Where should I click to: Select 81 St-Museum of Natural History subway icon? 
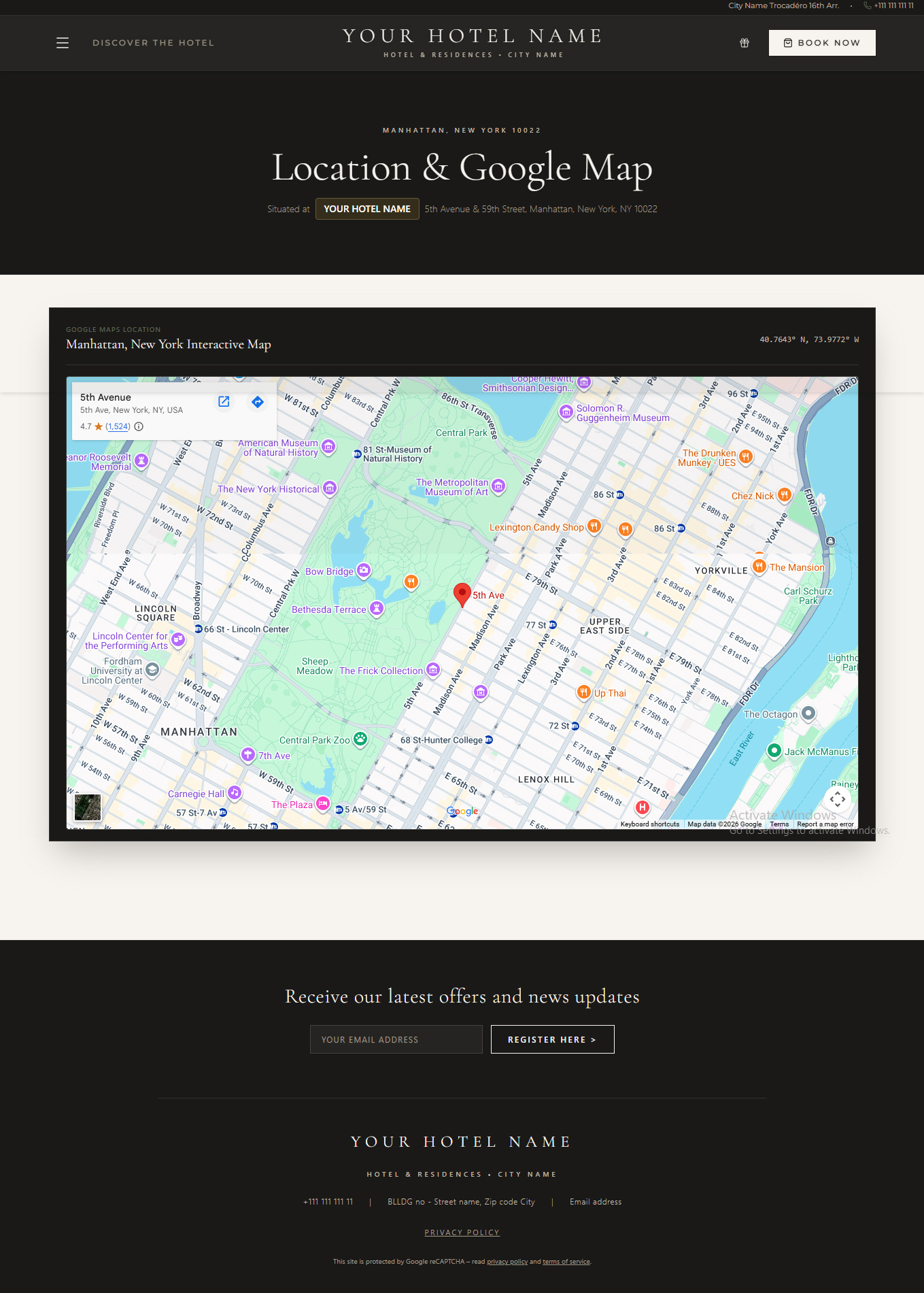click(358, 454)
